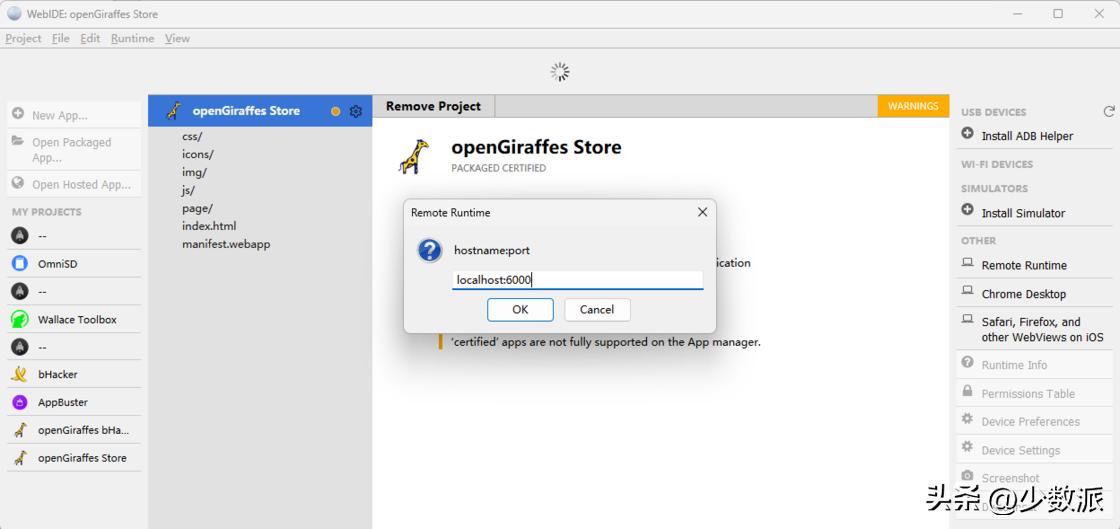This screenshot has width=1120, height=529.
Task: Close the Remote Runtime dialog
Action: 702,212
